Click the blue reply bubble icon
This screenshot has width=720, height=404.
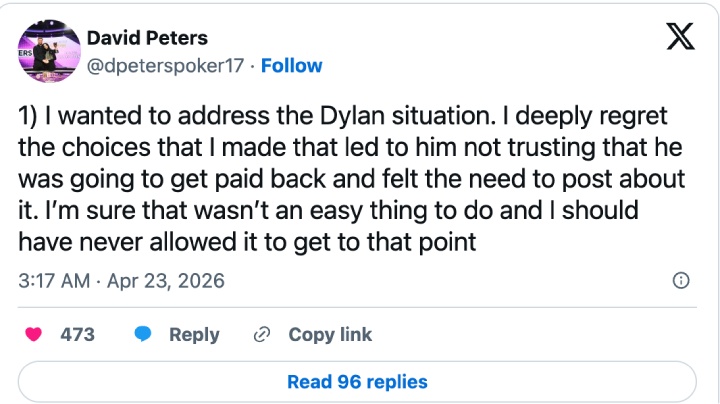tap(143, 335)
